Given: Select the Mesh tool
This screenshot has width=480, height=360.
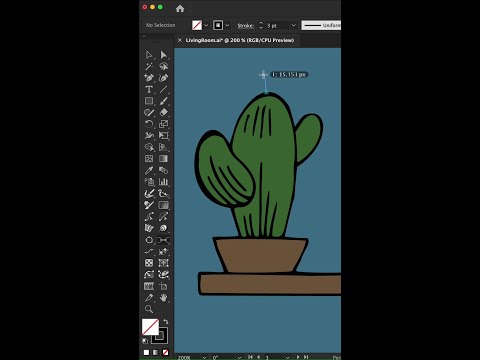Looking at the screenshot, I should (149, 159).
